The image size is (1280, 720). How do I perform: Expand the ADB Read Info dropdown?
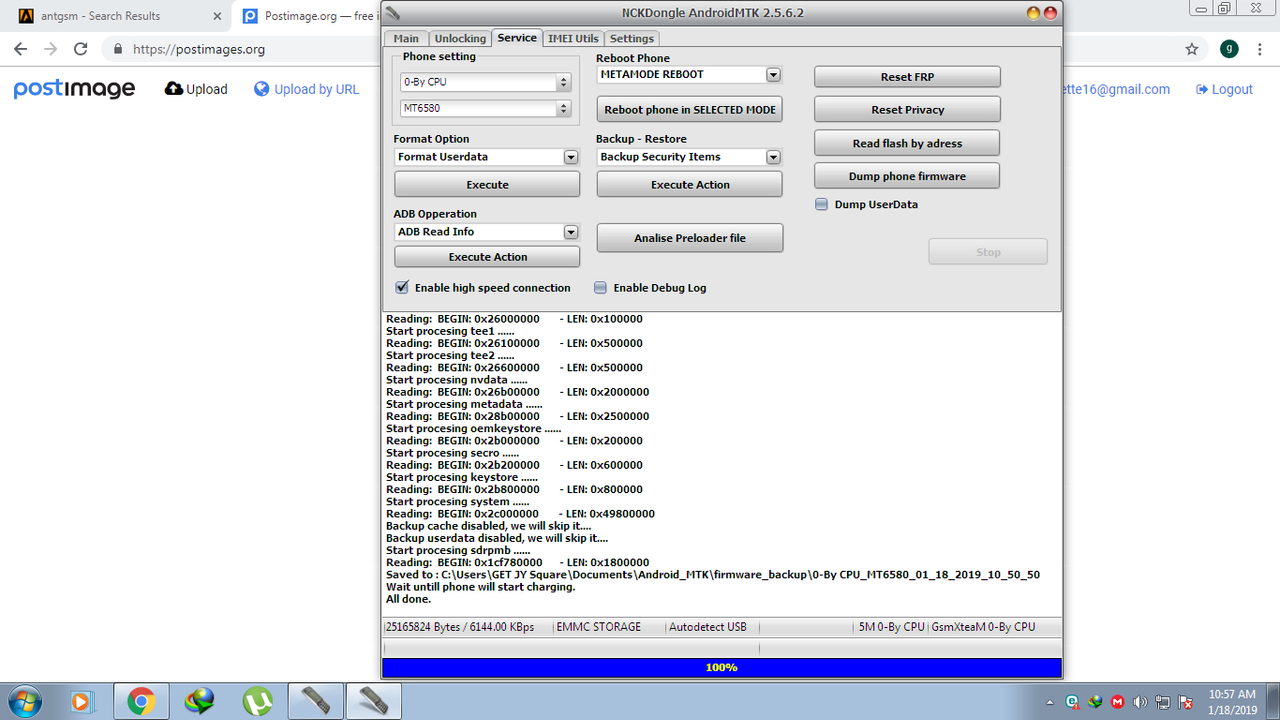coord(571,232)
